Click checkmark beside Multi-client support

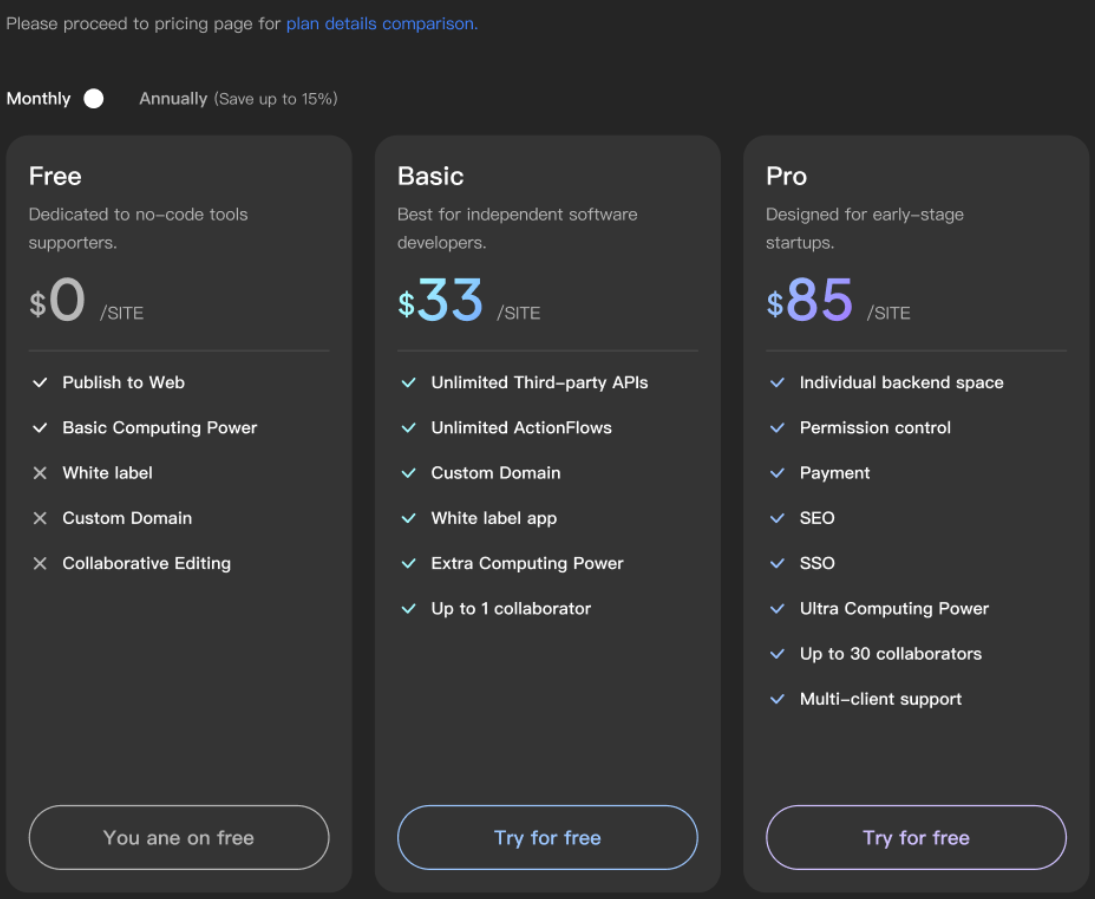777,699
